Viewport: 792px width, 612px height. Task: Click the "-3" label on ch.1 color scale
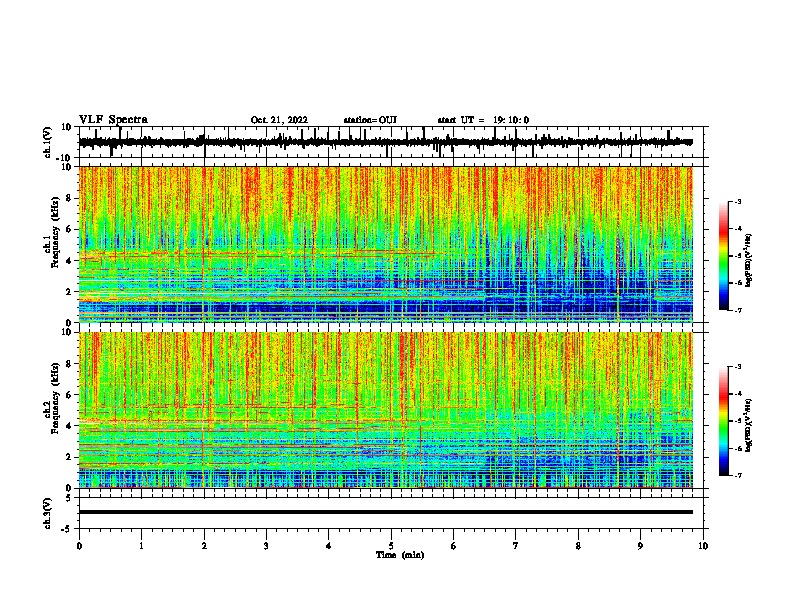coord(738,201)
